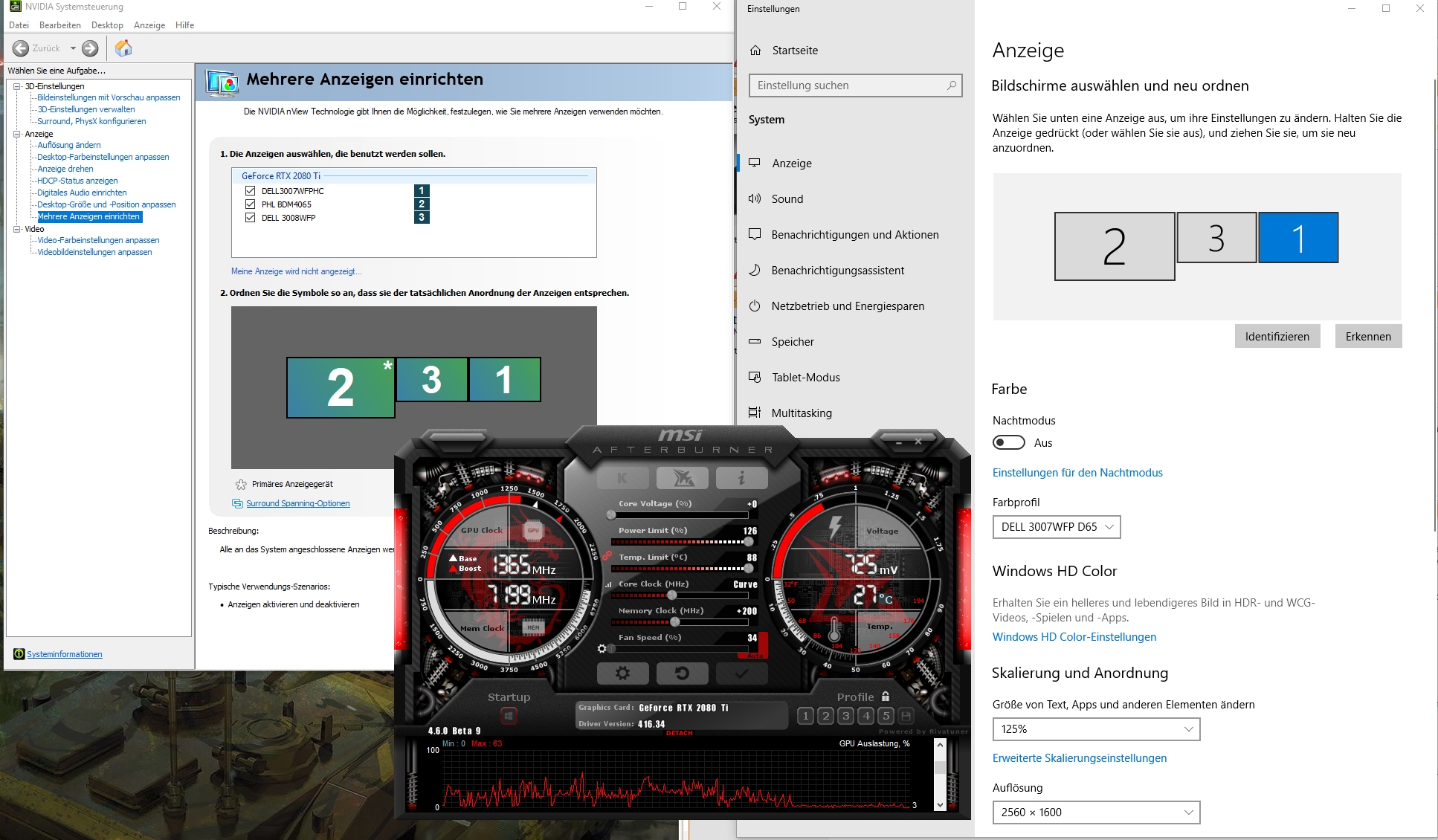Open the fan speed curve gear icon
The image size is (1438, 840).
pyautogui.click(x=602, y=648)
